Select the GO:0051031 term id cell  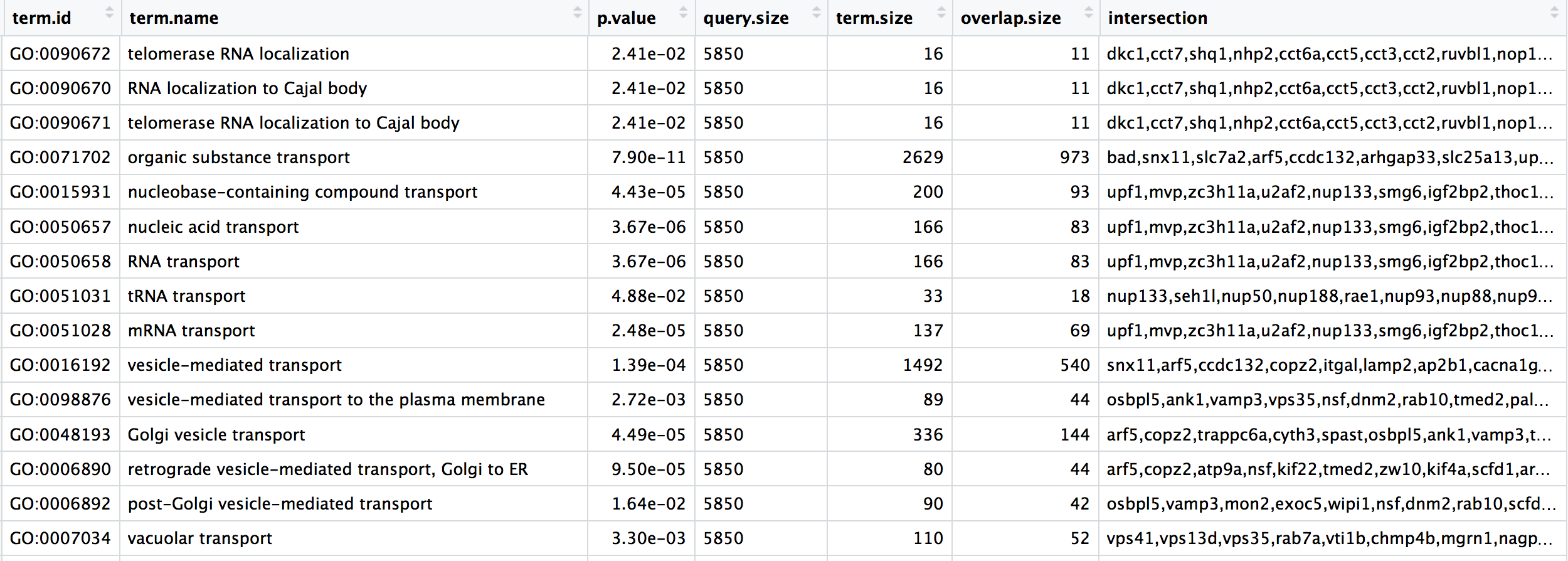[60, 296]
